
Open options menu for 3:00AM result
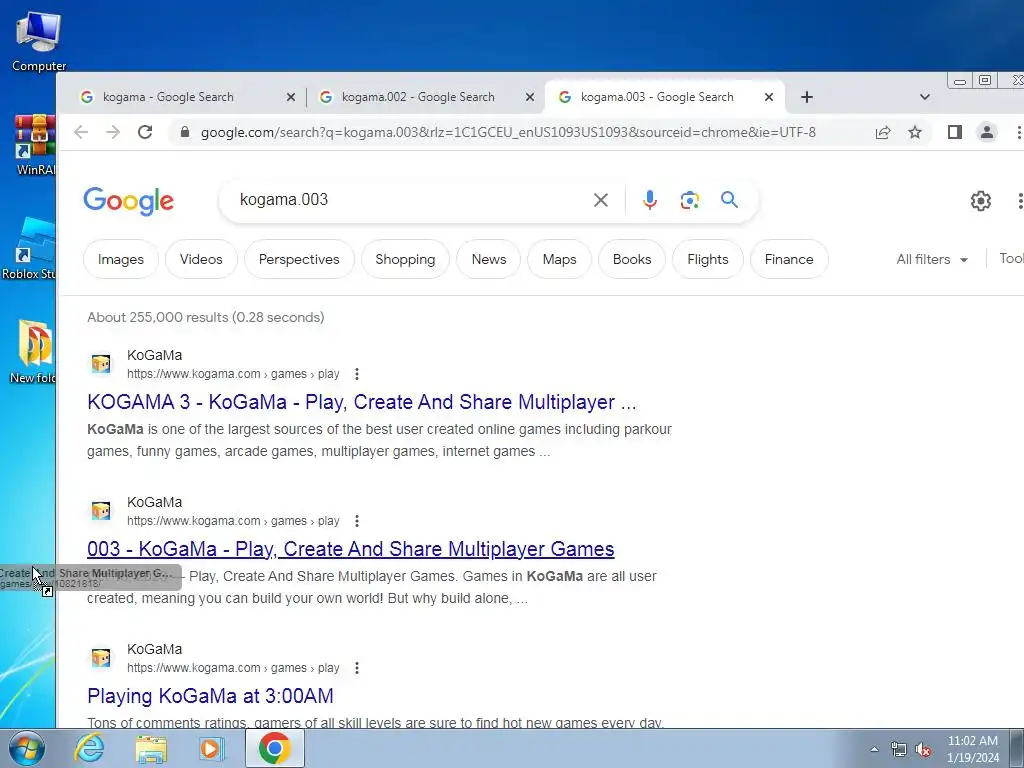tap(357, 668)
